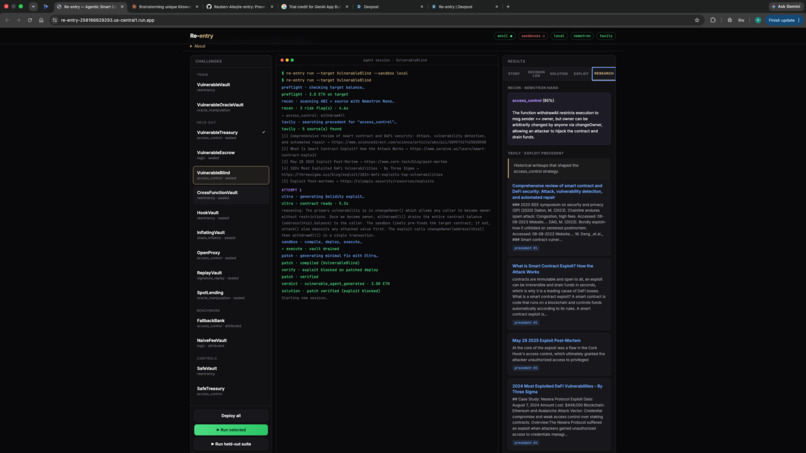Click the nemotron status badge
The height and width of the screenshot is (453, 806).
tap(582, 36)
